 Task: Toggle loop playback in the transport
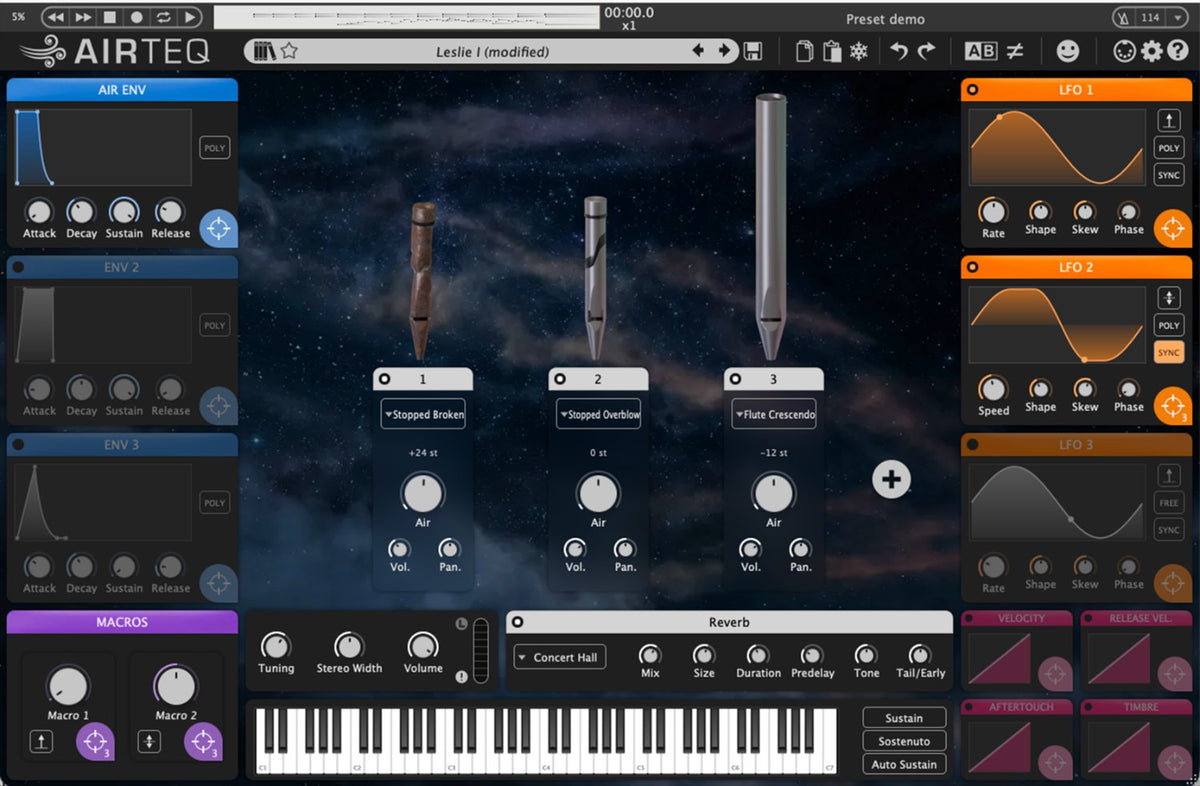pyautogui.click(x=163, y=17)
